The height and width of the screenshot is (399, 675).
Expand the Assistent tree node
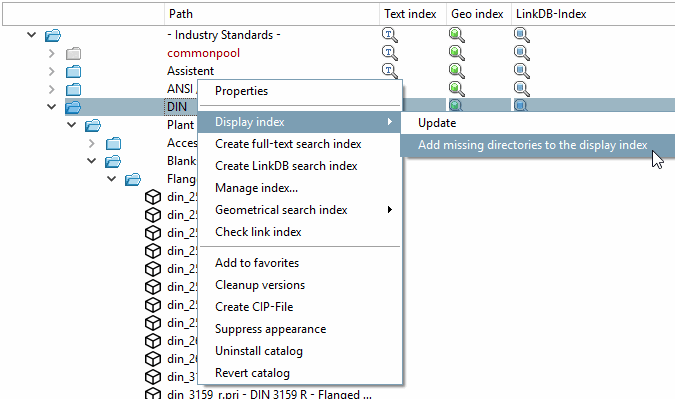pyautogui.click(x=52, y=71)
